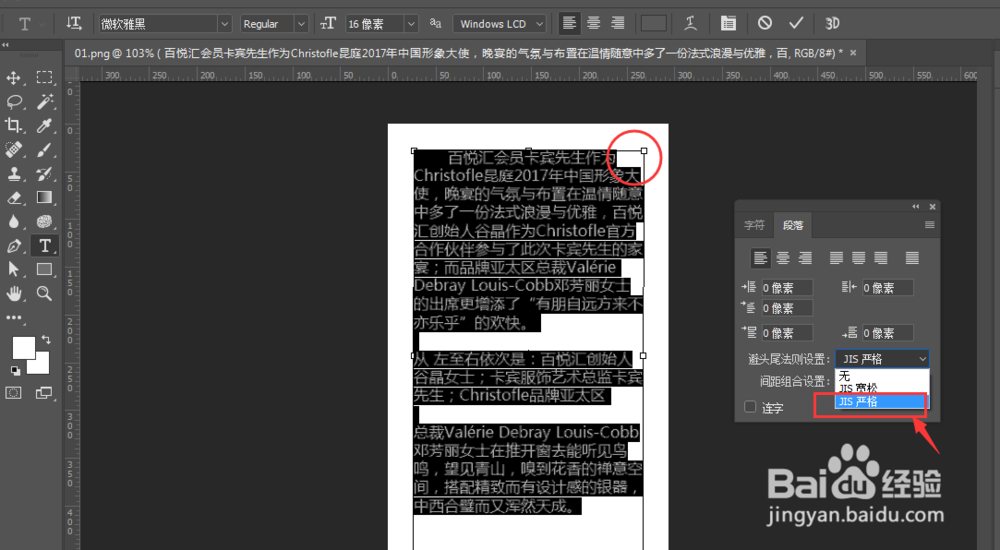Select the Sponge tool
Viewport: 1000px width, 550px height.
pyautogui.click(x=44, y=221)
